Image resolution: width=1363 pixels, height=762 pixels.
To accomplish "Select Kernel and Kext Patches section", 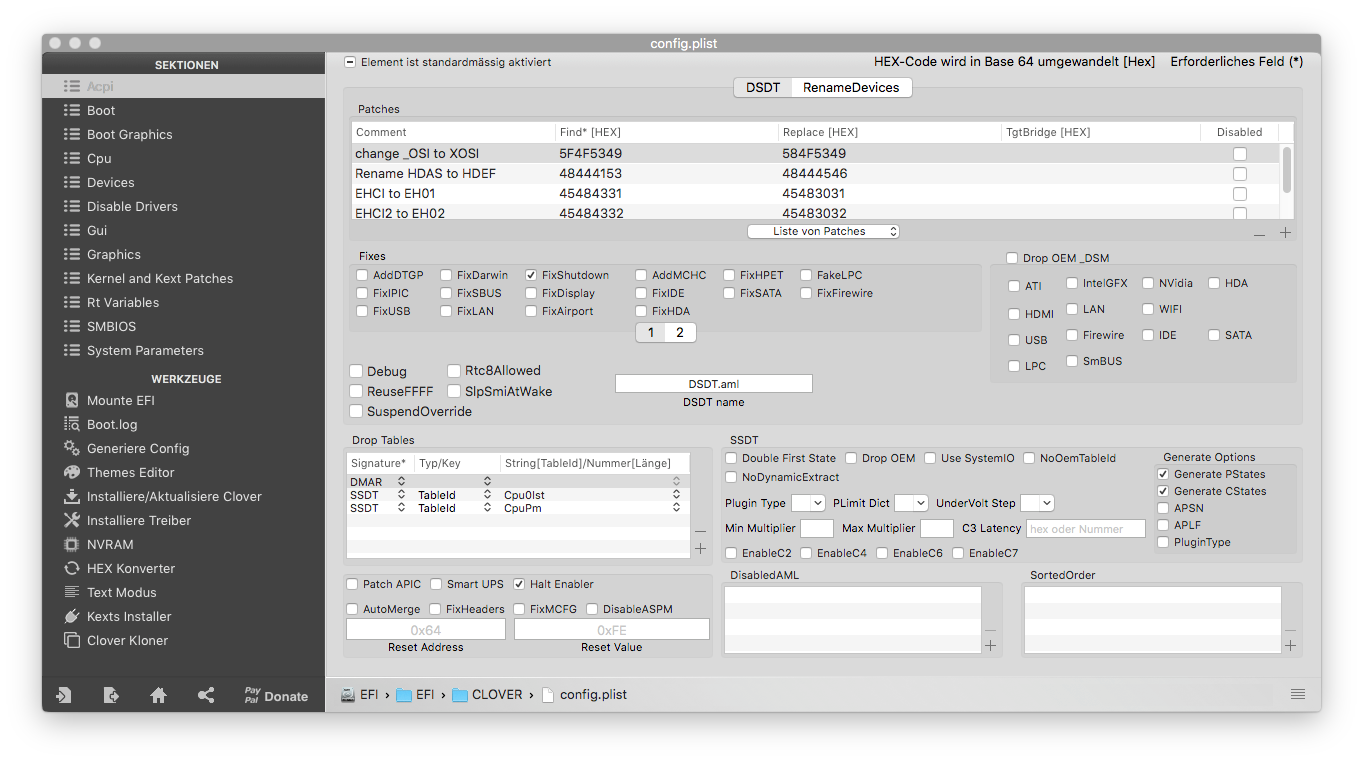I will (x=160, y=278).
